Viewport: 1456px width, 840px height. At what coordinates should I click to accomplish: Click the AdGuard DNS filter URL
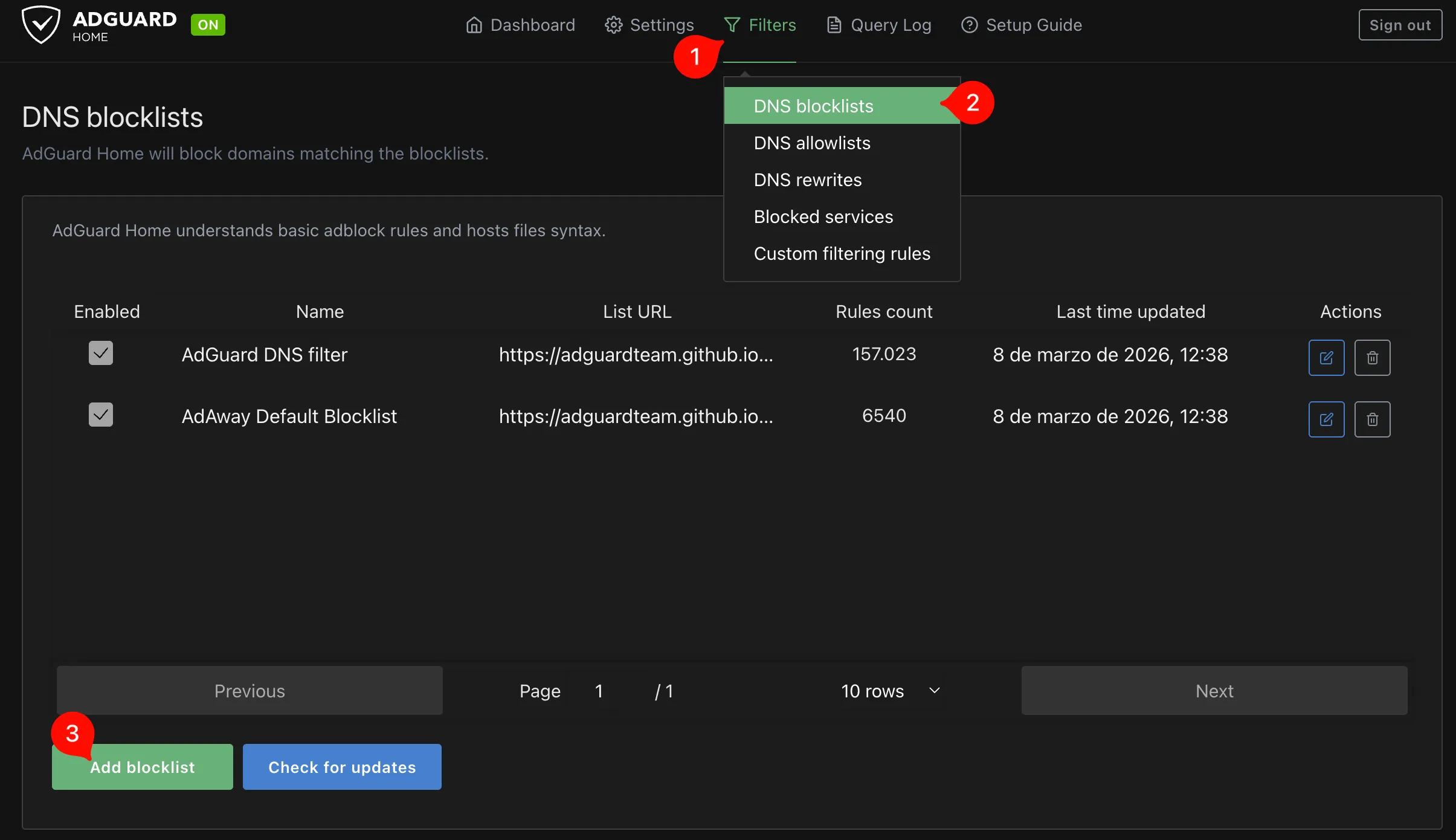click(x=636, y=355)
